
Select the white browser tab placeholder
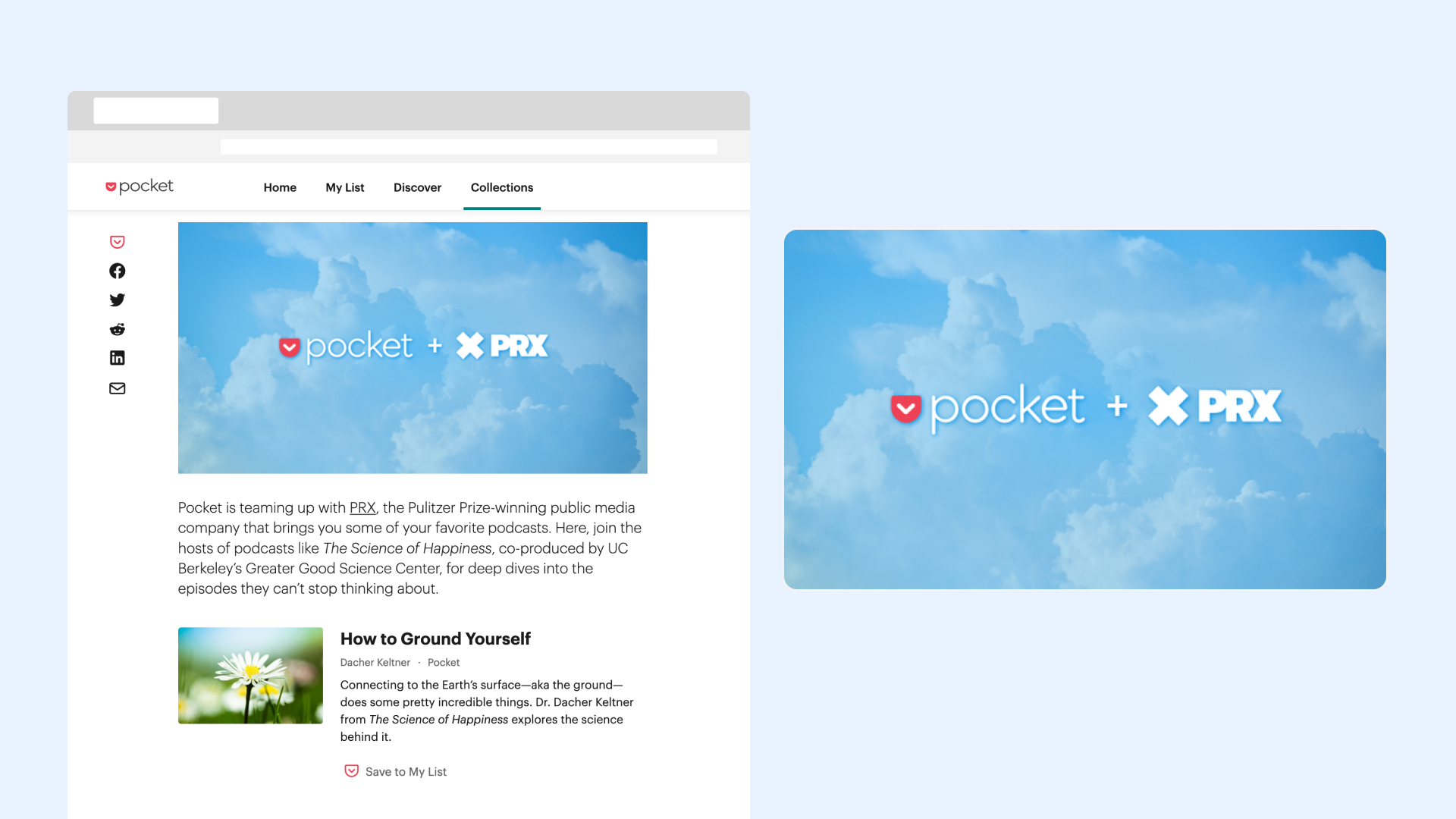[155, 111]
